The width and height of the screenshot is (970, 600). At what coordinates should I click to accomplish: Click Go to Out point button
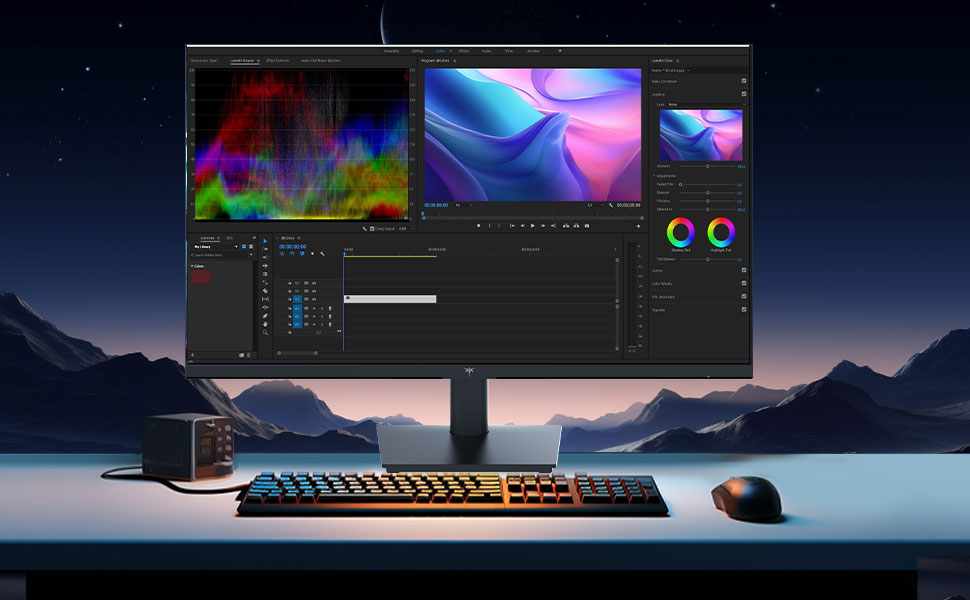click(553, 226)
